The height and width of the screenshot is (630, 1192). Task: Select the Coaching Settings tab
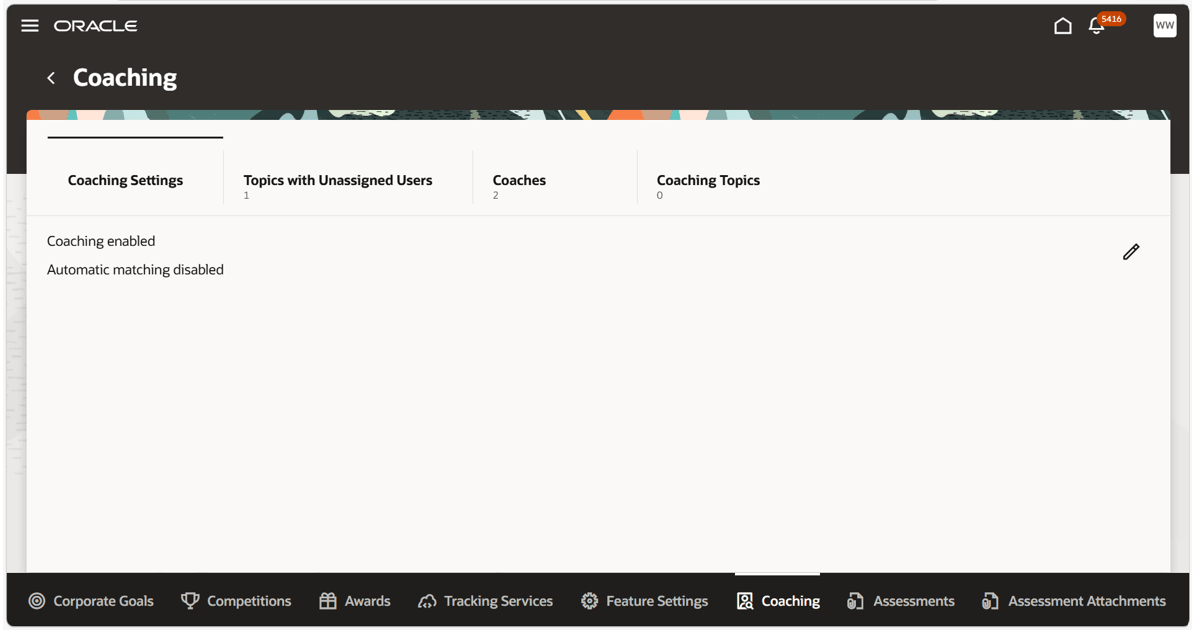[125, 181]
